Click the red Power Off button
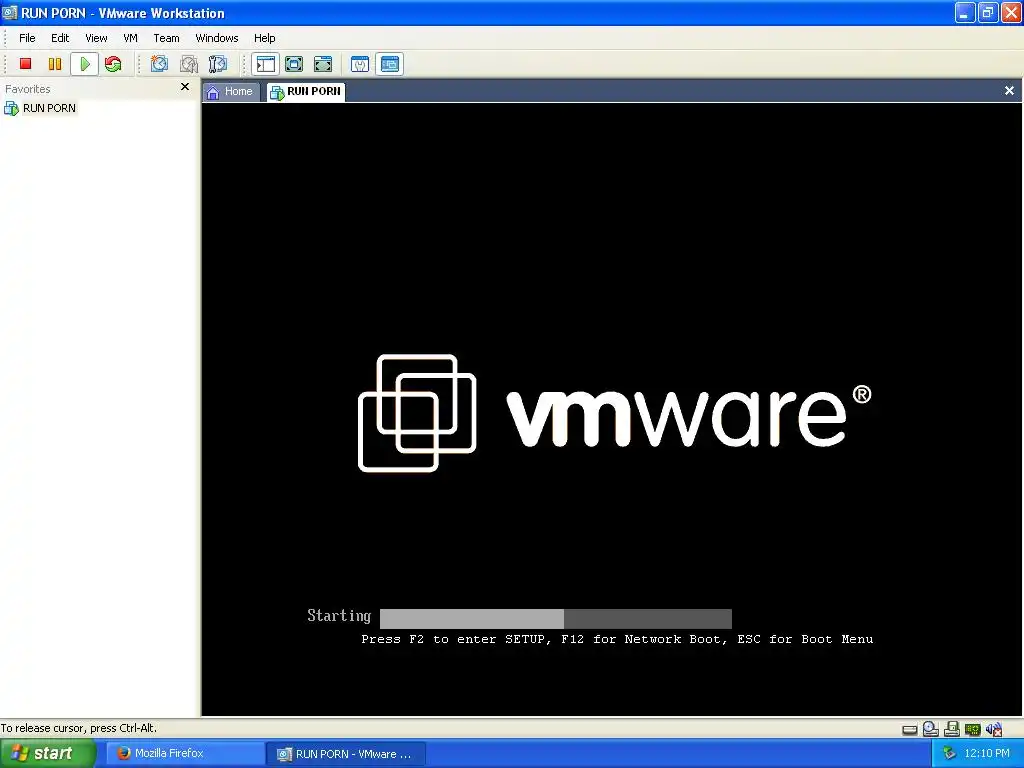1024x768 pixels. coord(25,64)
